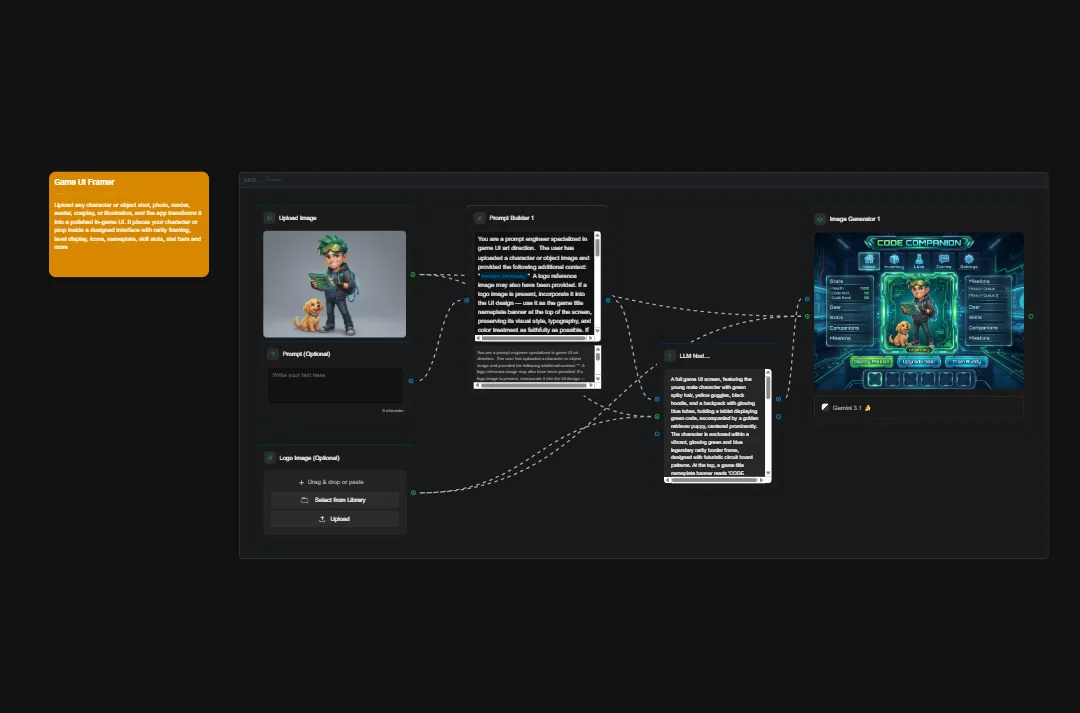
Task: Click the Prompt Builder horizontal scrollbar
Action: tap(535, 339)
